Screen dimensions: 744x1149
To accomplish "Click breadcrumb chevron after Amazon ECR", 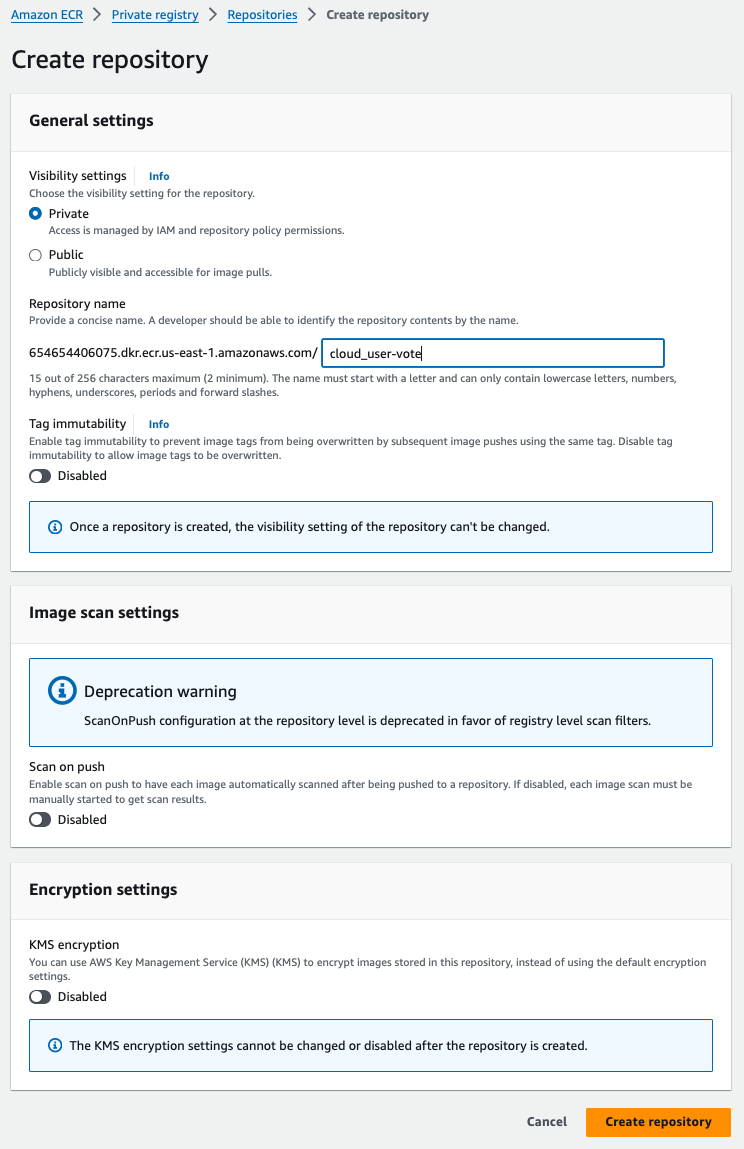I will click(x=98, y=15).
